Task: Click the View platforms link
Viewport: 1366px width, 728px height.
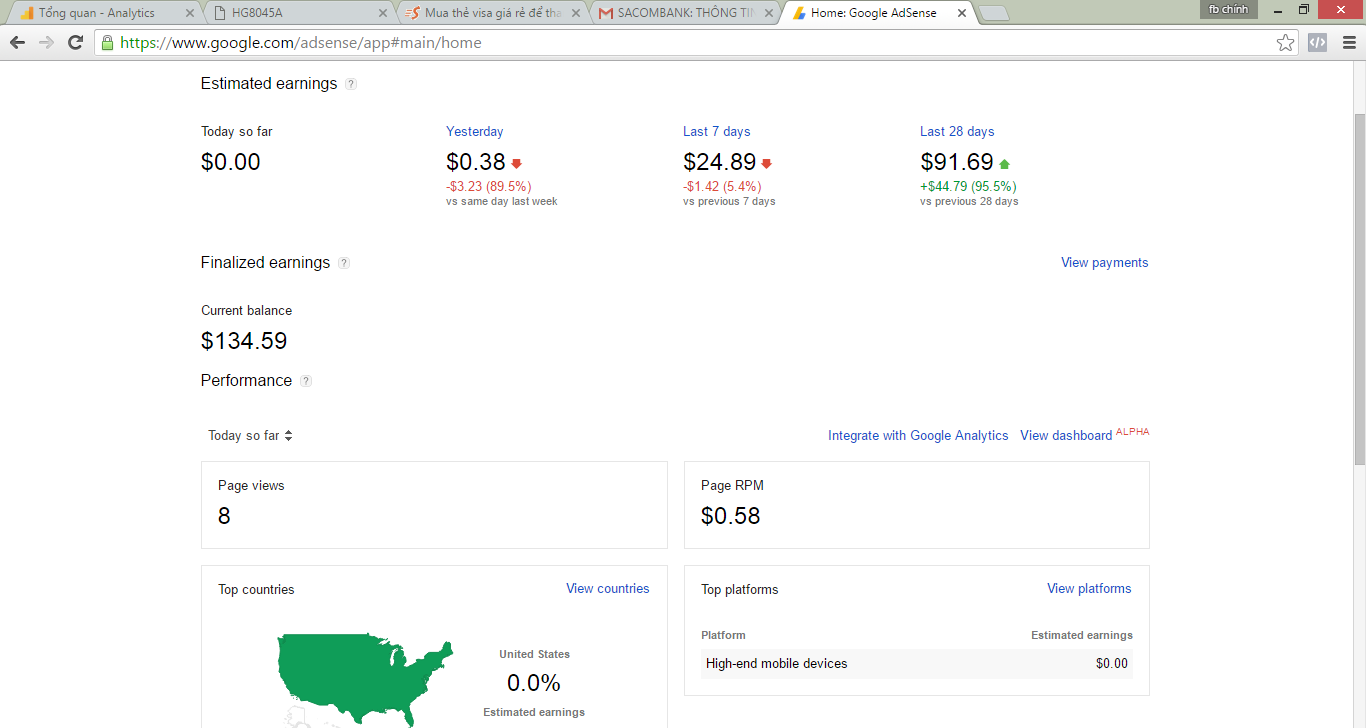Action: tap(1089, 589)
